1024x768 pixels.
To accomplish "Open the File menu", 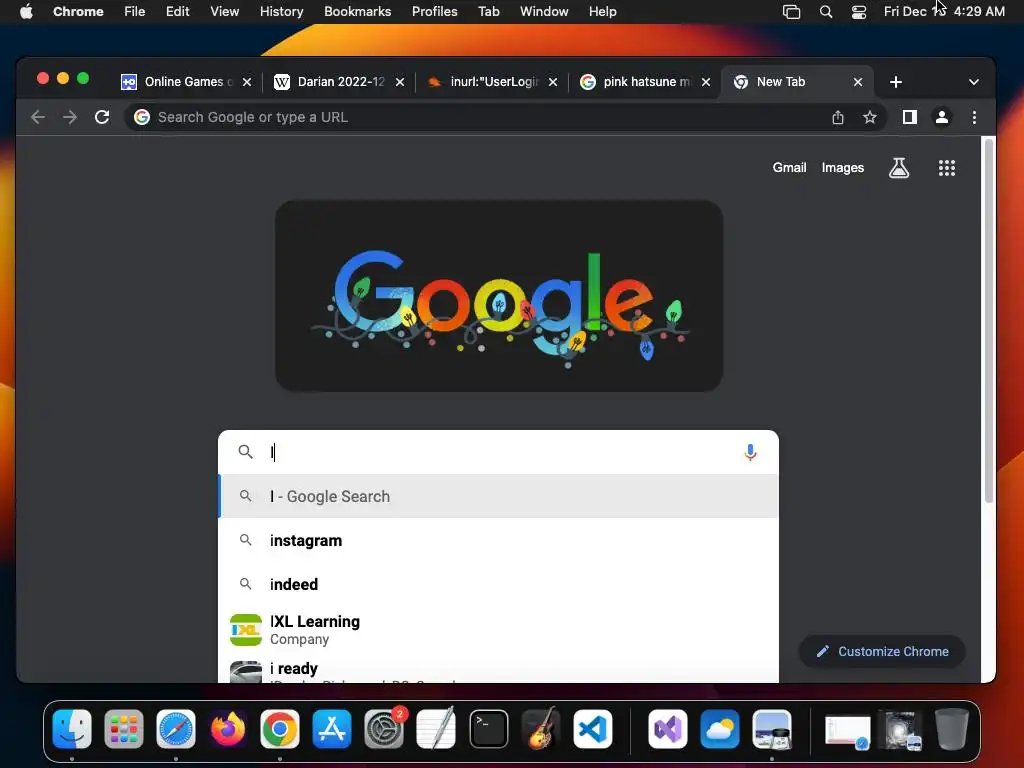I will click(x=135, y=11).
